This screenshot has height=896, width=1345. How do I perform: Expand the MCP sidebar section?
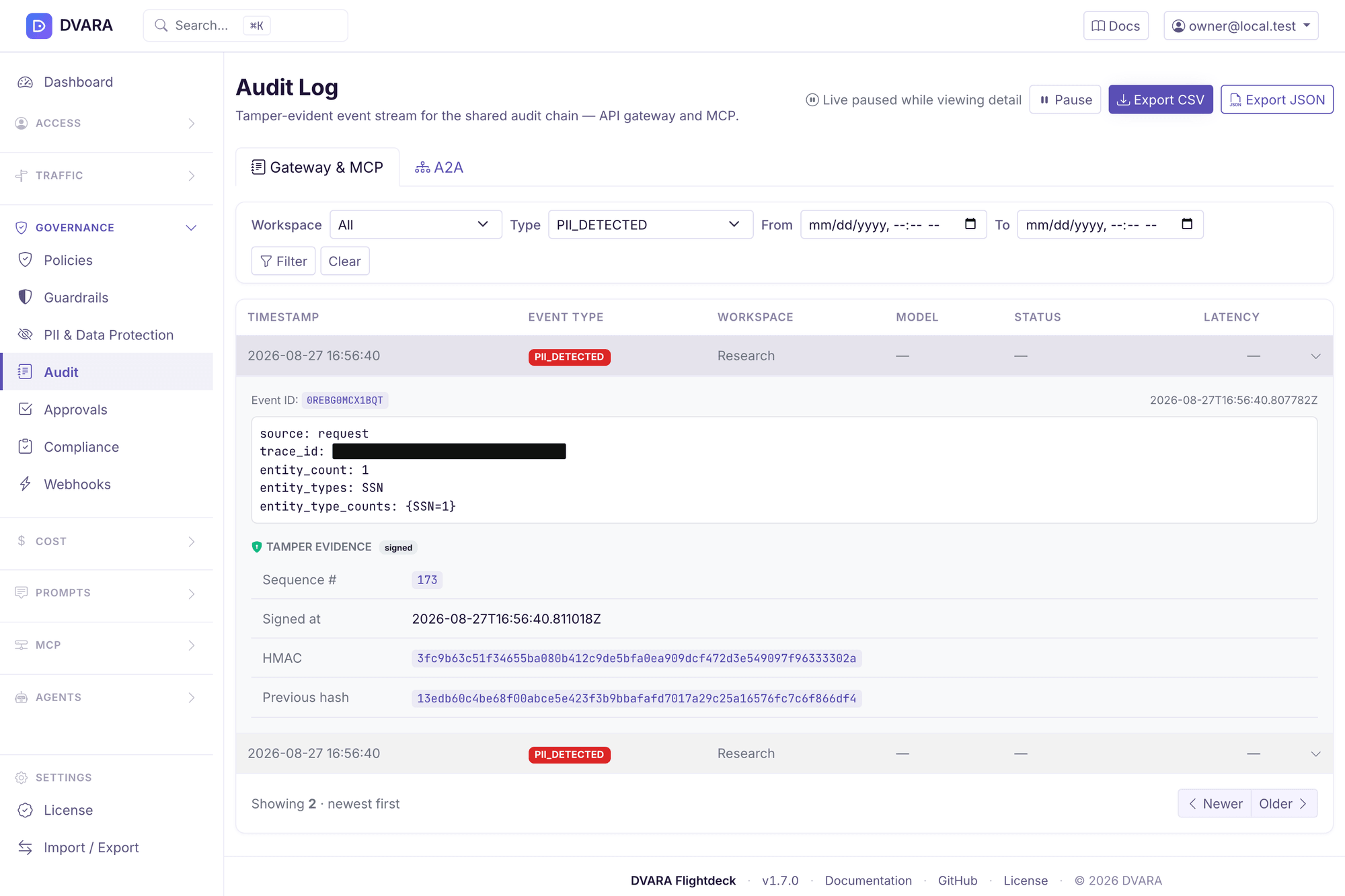(107, 645)
